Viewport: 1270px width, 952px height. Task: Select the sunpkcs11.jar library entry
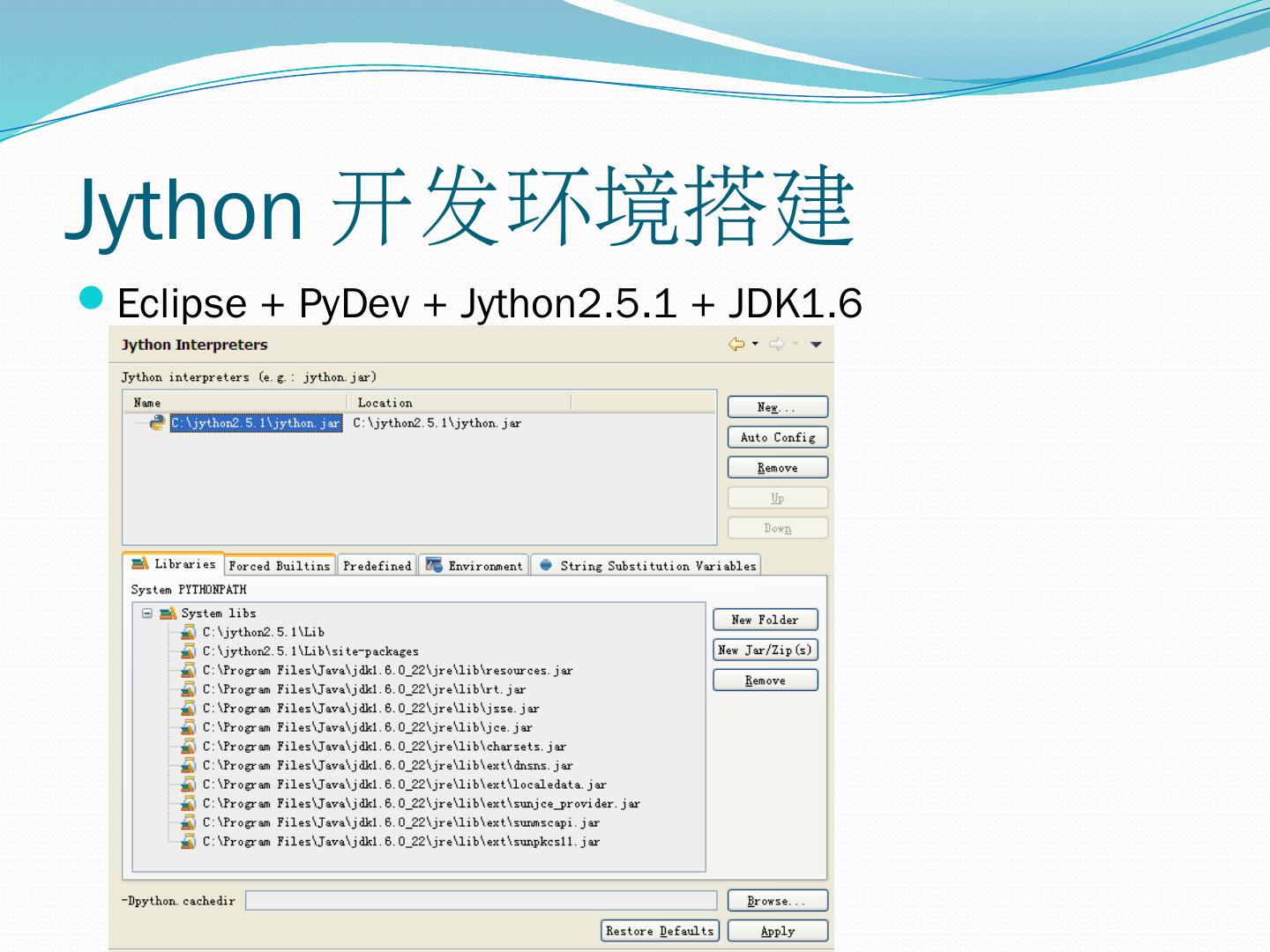(x=401, y=842)
